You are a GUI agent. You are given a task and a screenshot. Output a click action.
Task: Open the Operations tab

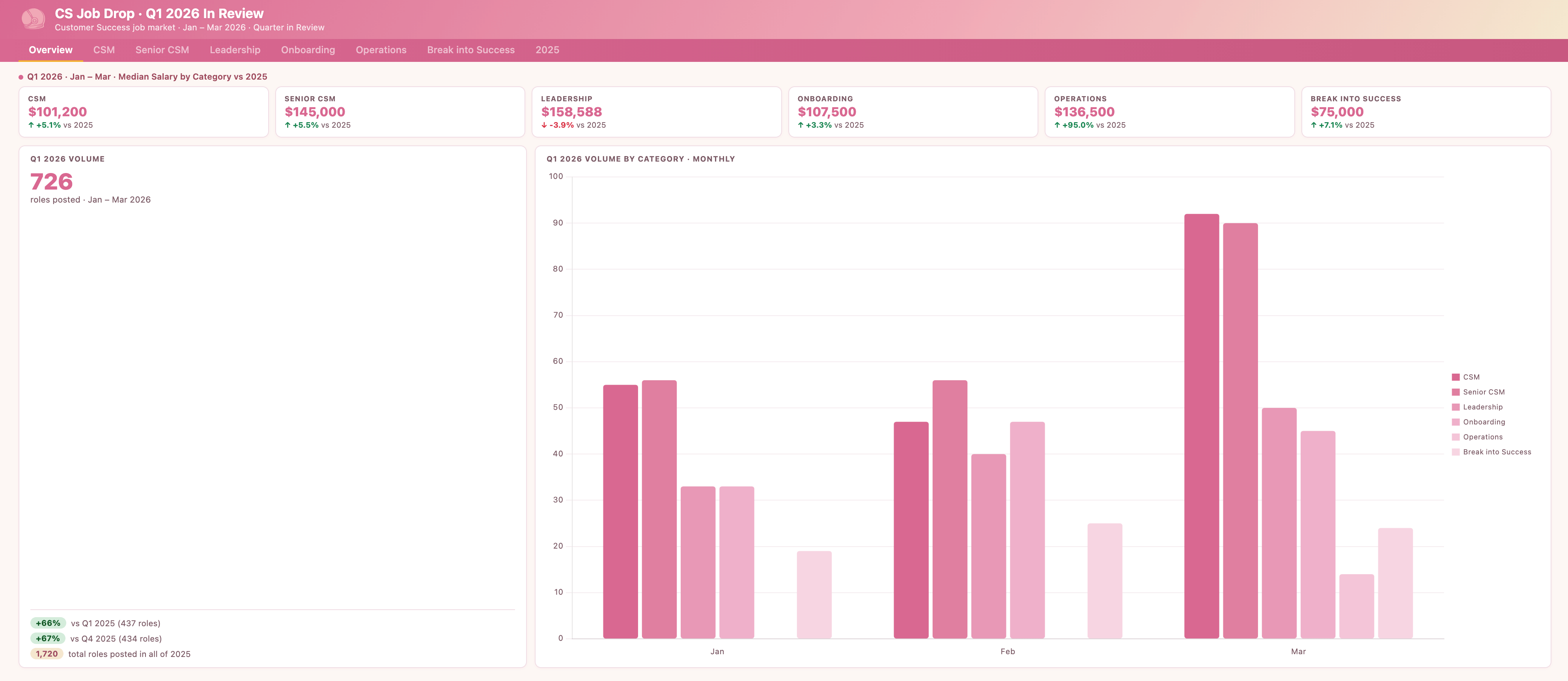coord(381,50)
